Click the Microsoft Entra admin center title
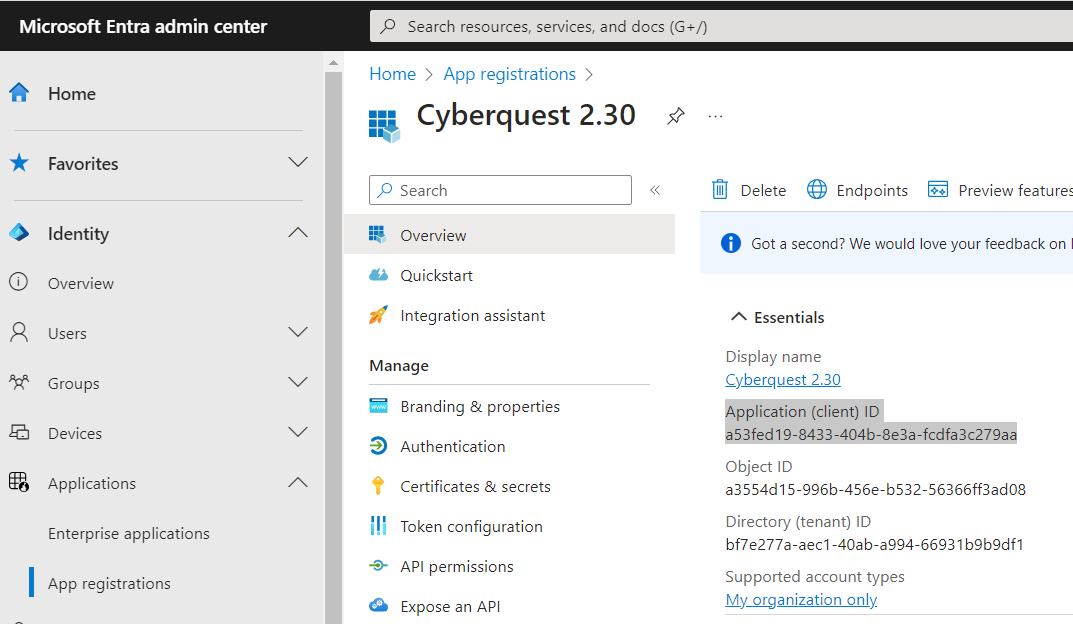Viewport: 1073px width, 624px height. click(x=143, y=26)
